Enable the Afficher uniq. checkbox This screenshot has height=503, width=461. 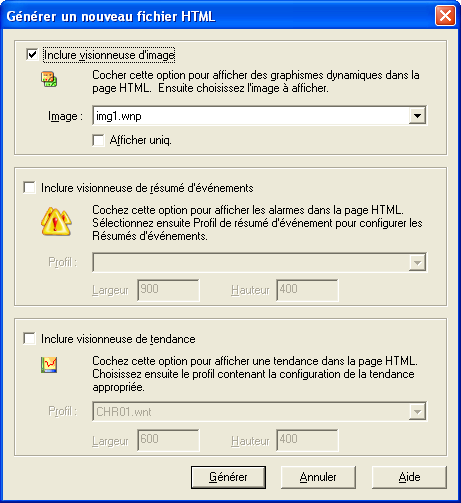(x=98, y=140)
